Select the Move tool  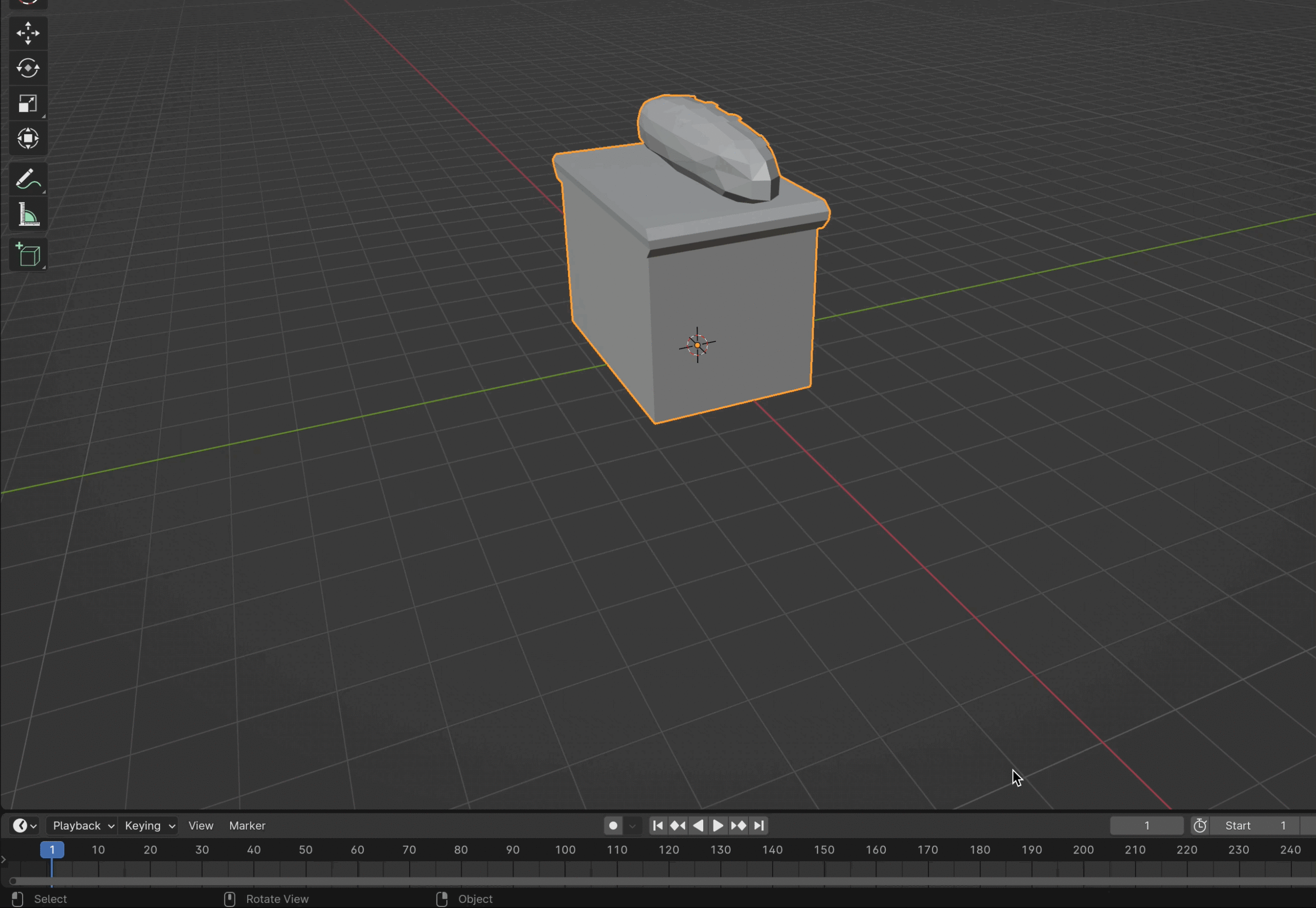tap(27, 33)
